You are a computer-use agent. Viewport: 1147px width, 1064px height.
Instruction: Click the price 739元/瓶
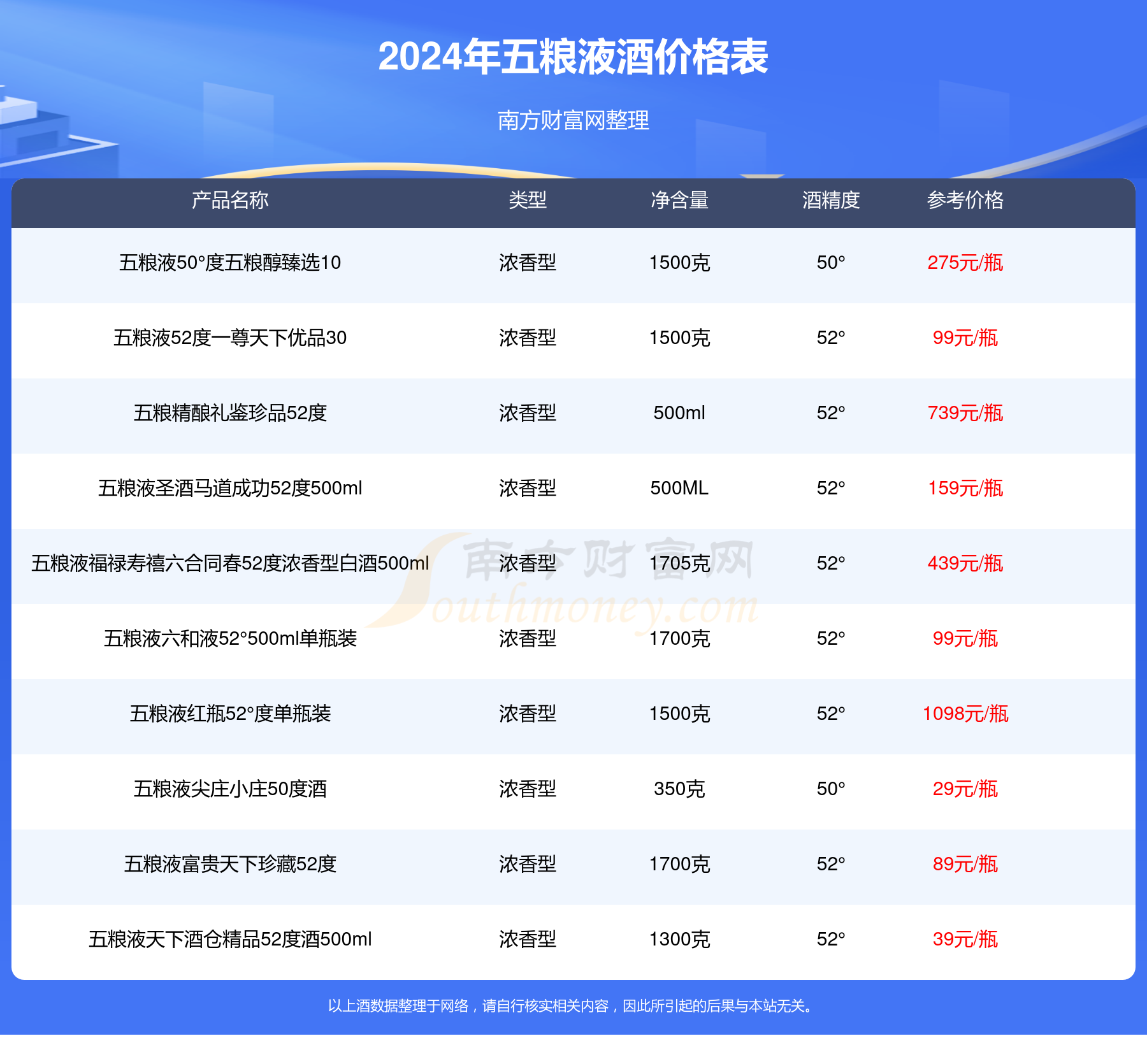tap(965, 413)
